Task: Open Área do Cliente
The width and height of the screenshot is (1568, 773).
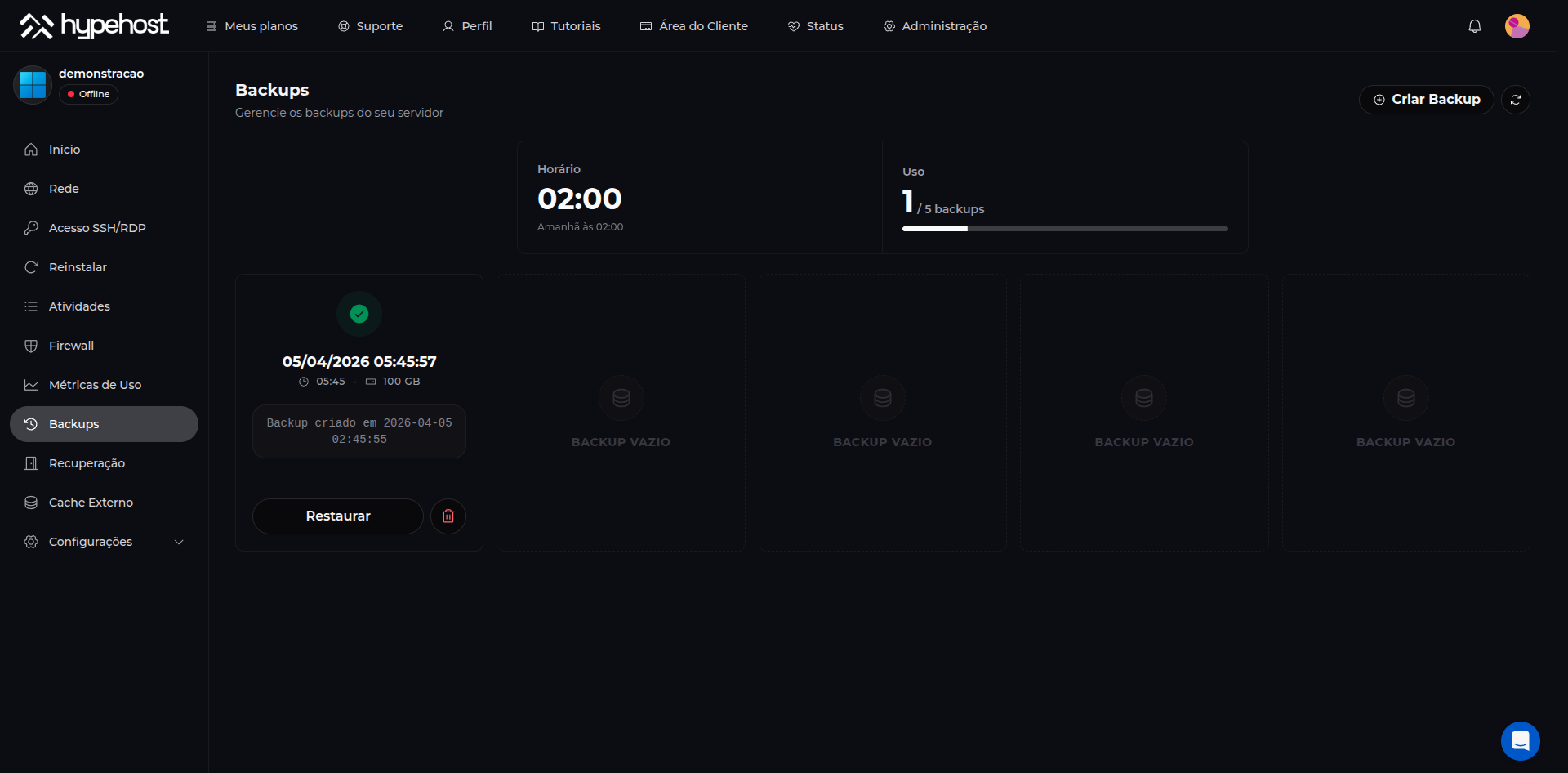Action: click(x=693, y=26)
